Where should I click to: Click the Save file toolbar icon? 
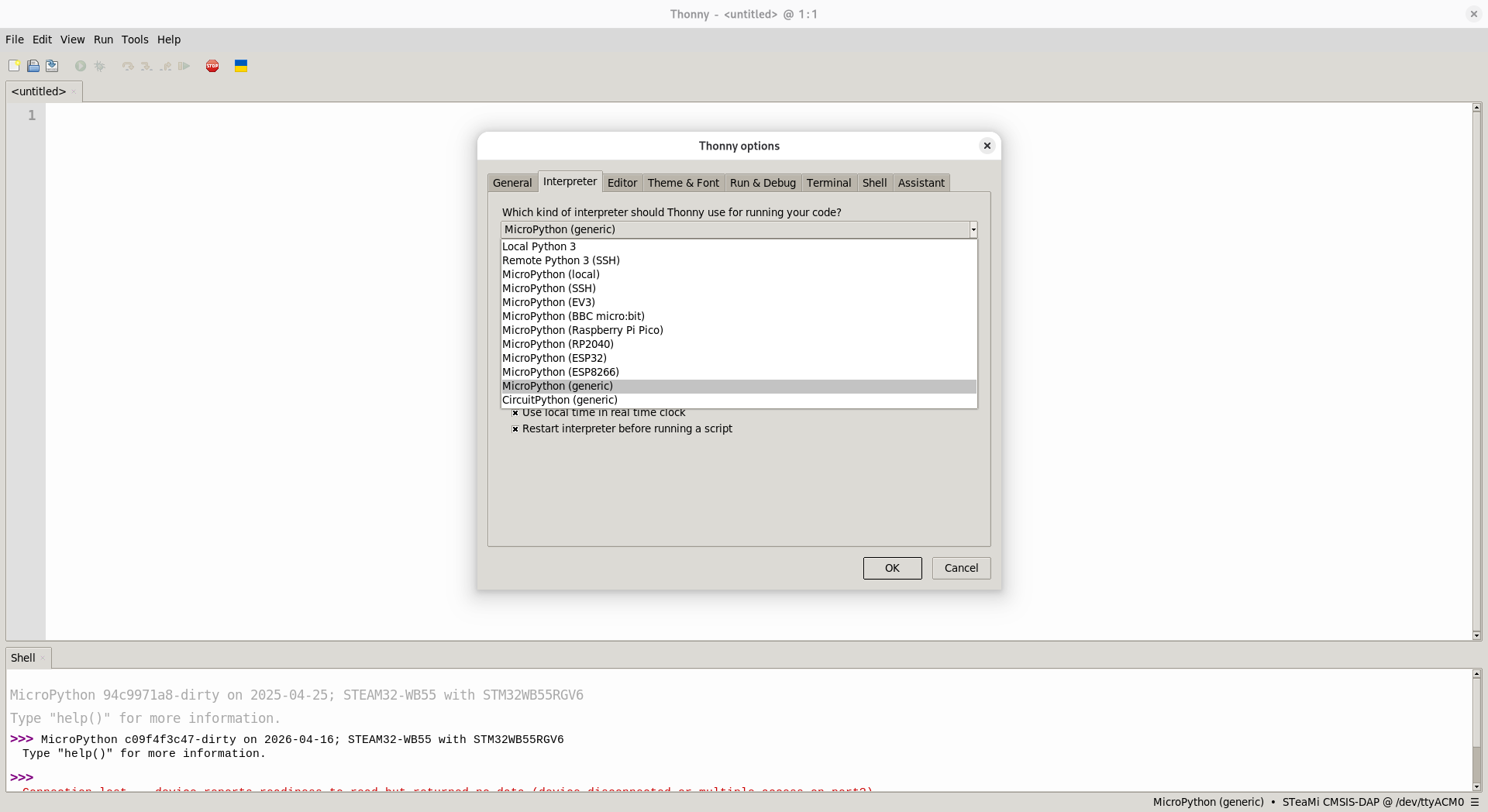point(52,66)
